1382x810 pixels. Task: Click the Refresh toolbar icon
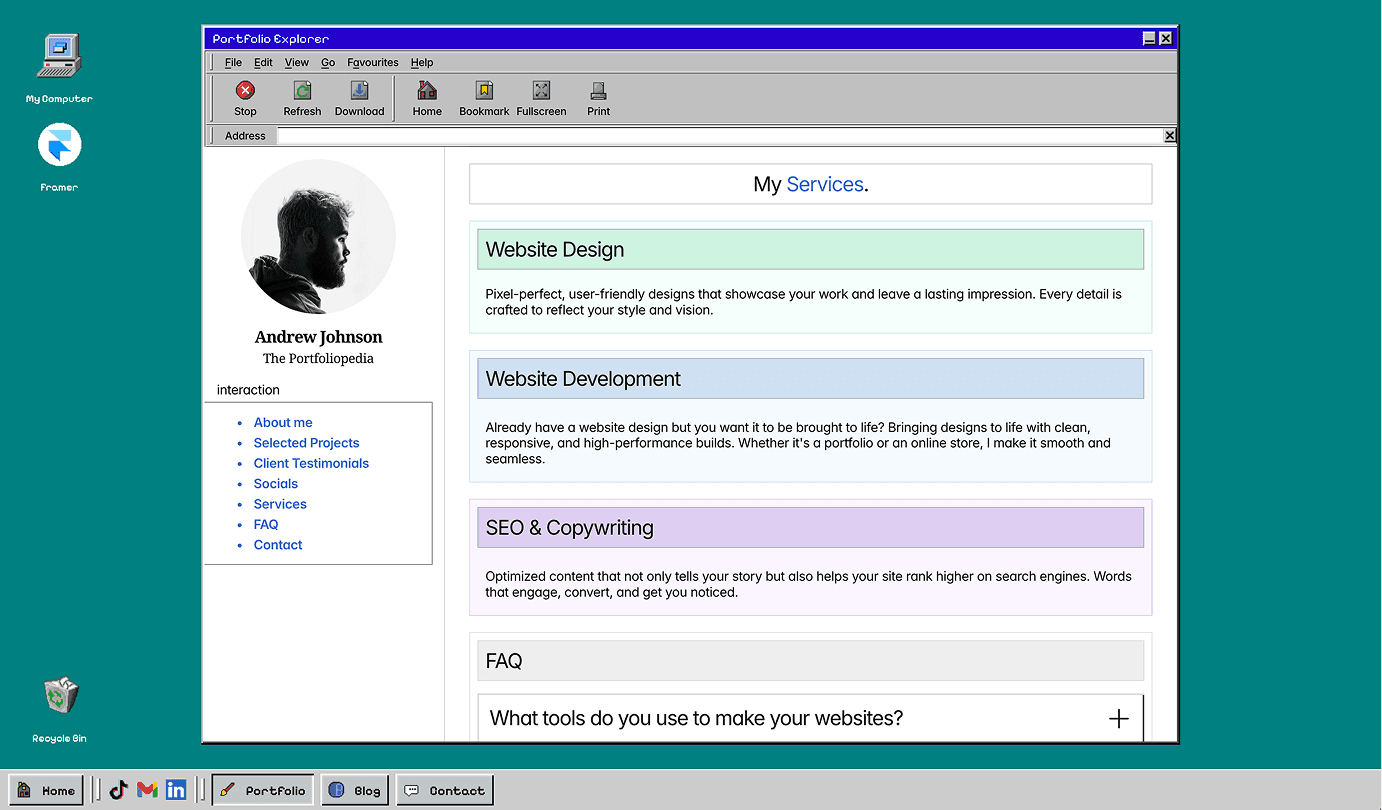pos(302,91)
